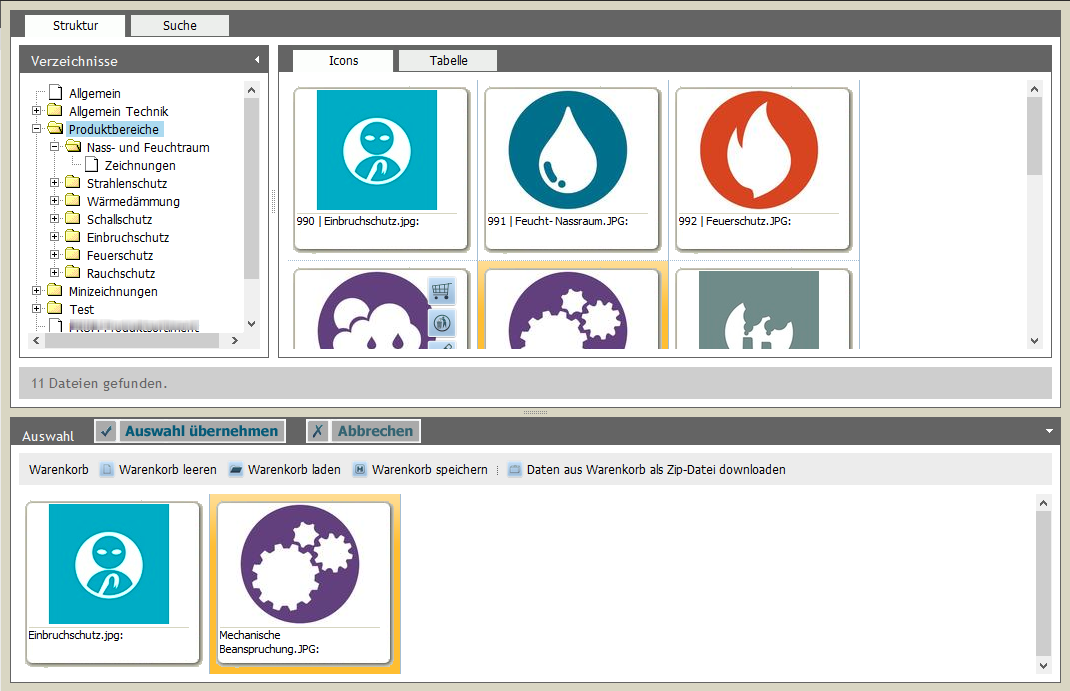Collapse the Produktbereiche folder
Viewport: 1070px width, 691px height.
point(37,129)
